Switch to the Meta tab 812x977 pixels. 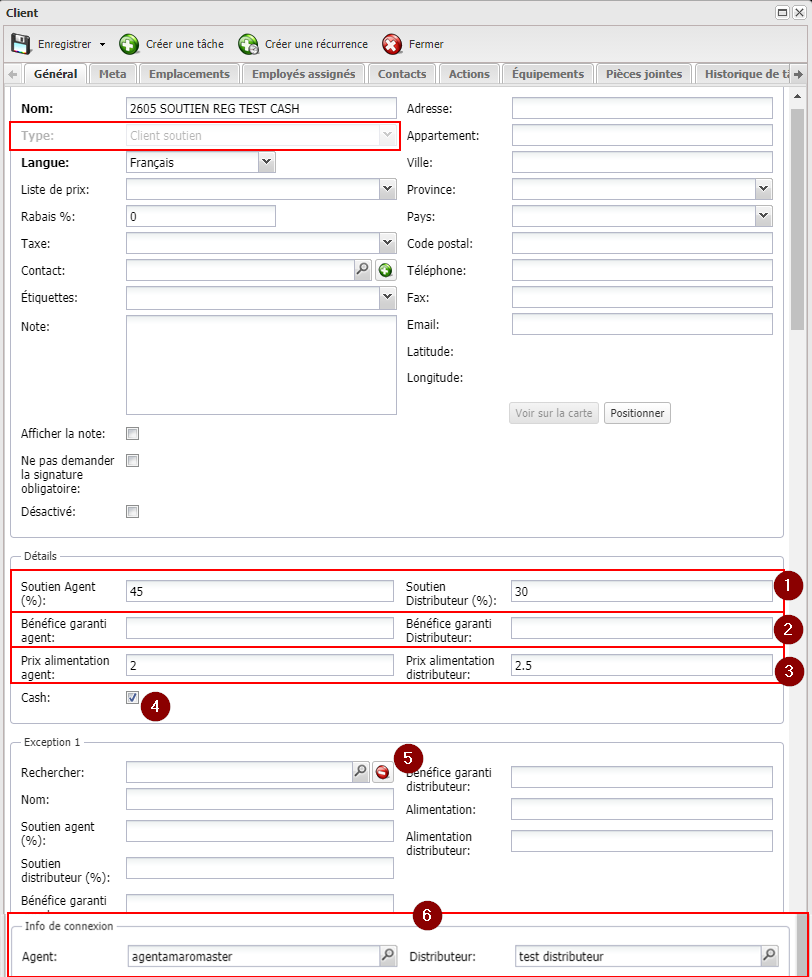(x=112, y=74)
